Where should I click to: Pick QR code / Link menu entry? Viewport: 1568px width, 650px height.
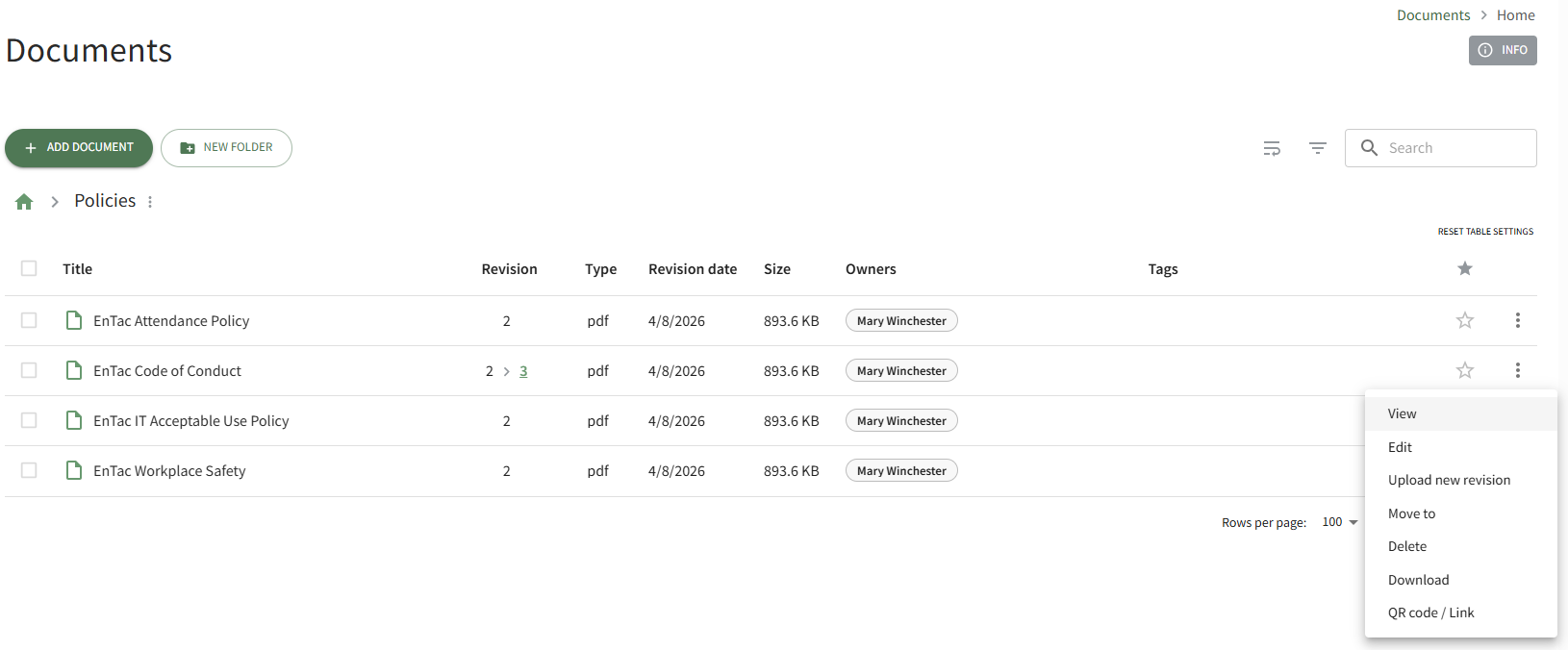click(x=1430, y=612)
